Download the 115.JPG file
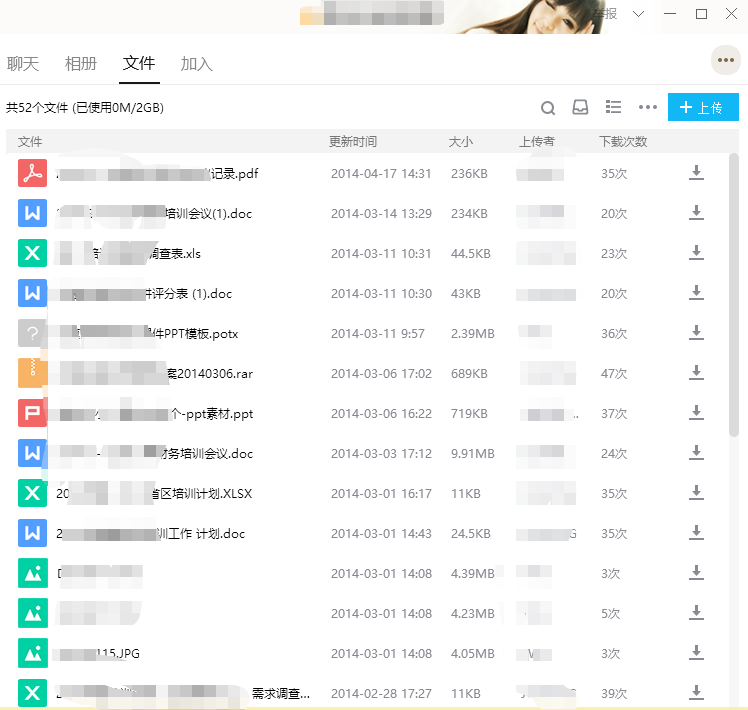The image size is (748, 710). [x=696, y=653]
